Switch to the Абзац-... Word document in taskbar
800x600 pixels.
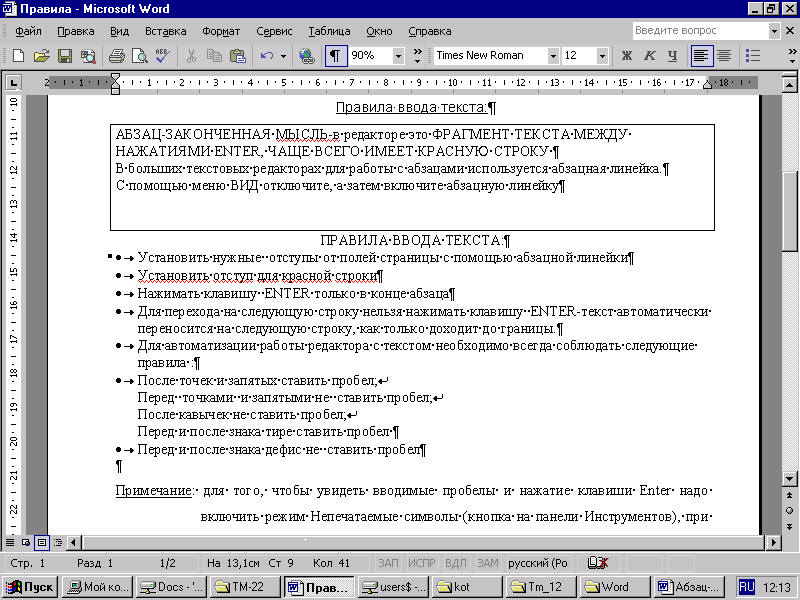pyautogui.click(x=688, y=587)
